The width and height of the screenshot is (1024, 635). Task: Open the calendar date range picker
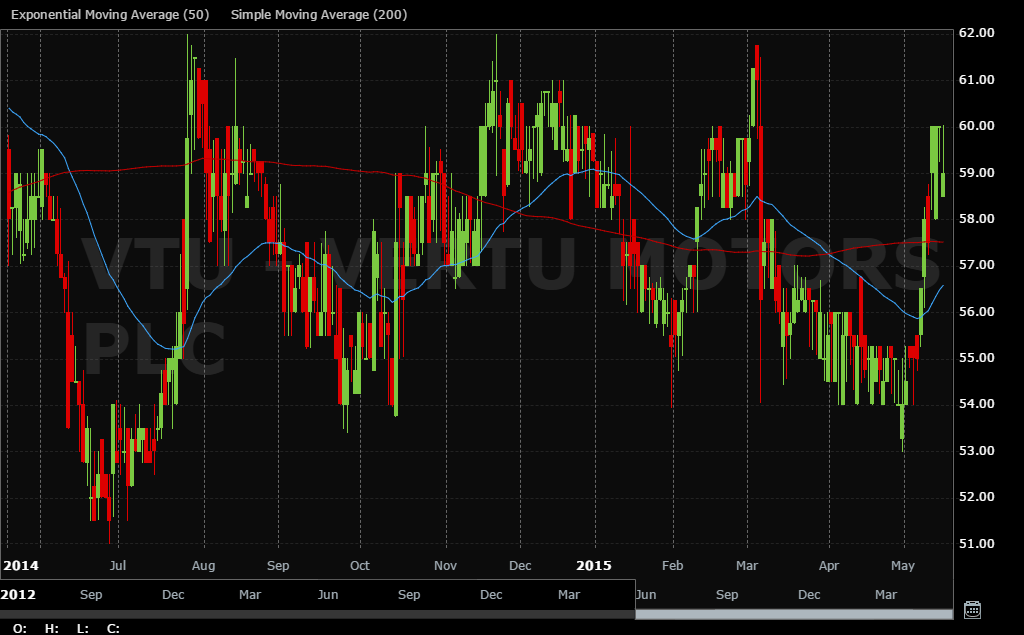(x=971, y=609)
